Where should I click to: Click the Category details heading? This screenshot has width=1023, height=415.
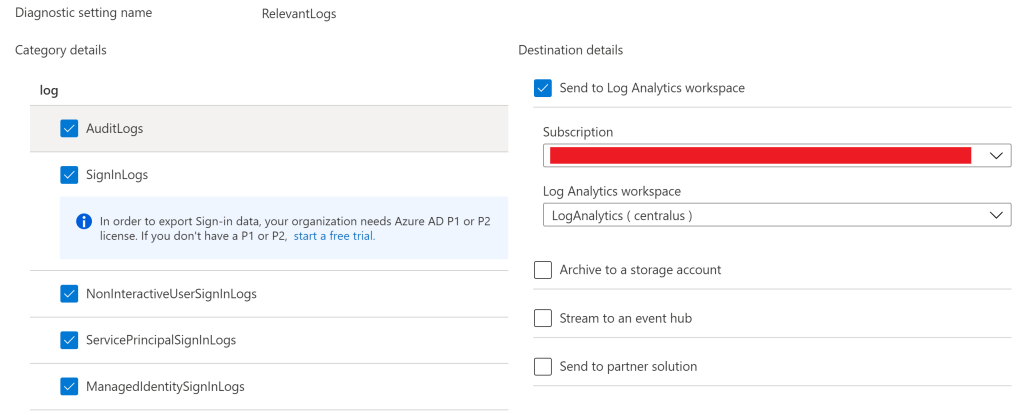coord(61,50)
